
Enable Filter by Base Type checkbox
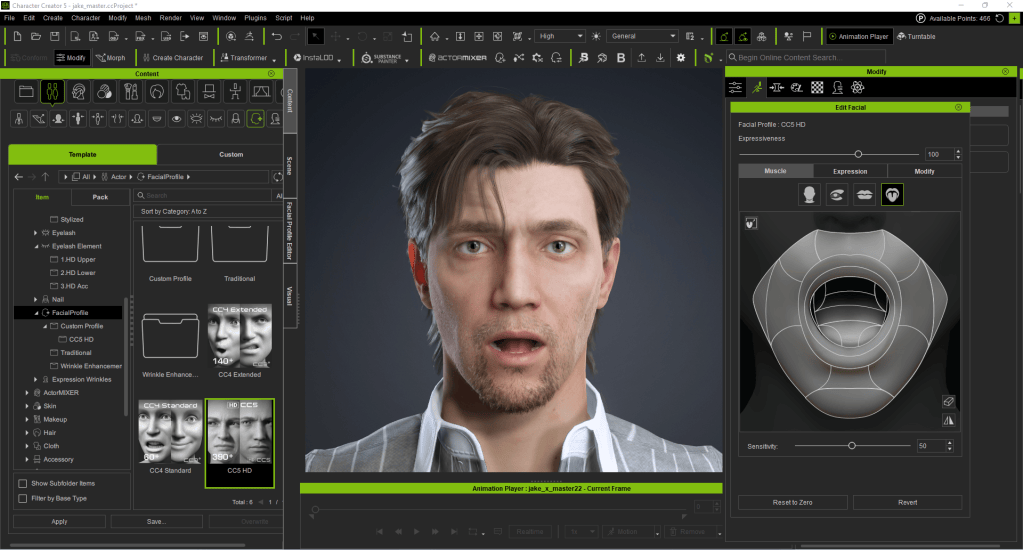tap(23, 498)
